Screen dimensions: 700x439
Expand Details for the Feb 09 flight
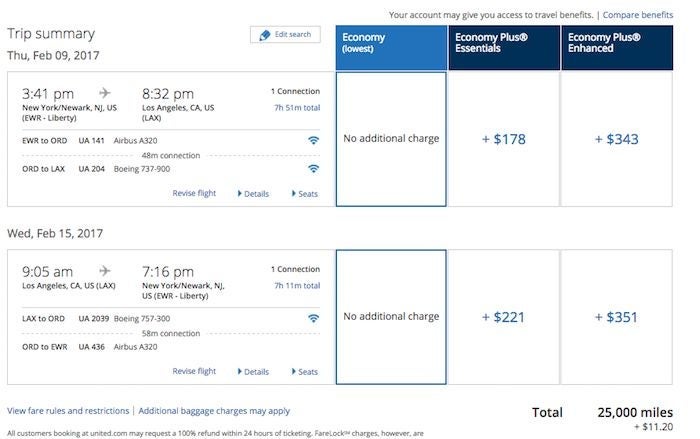[x=254, y=194]
